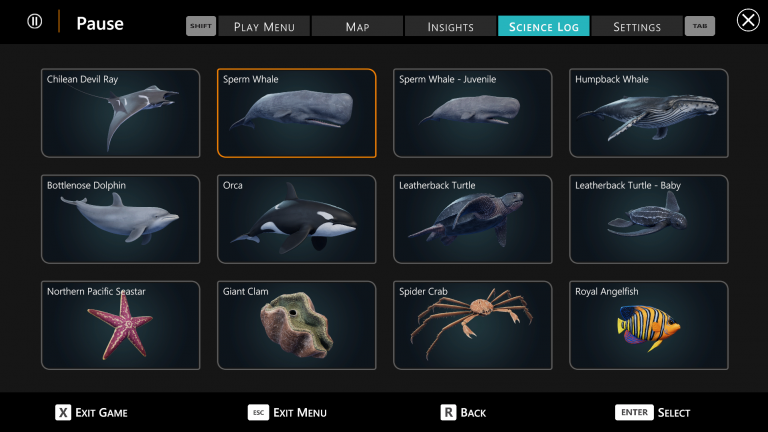Viewport: 768px width, 432px height.
Task: View the Leatherback Turtle - Baby entry
Action: point(648,219)
